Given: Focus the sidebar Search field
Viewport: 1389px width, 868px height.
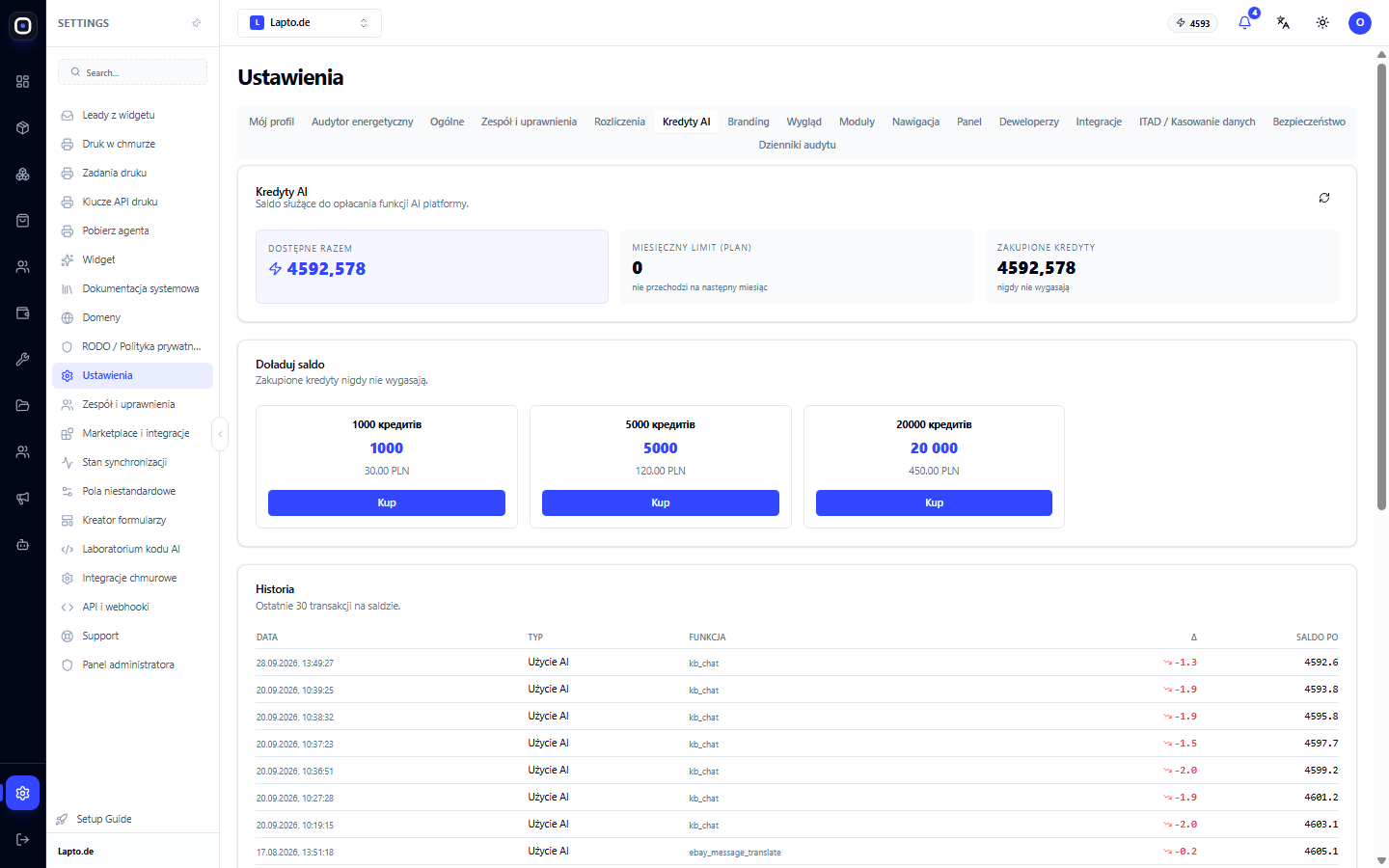Looking at the screenshot, I should click(x=133, y=72).
